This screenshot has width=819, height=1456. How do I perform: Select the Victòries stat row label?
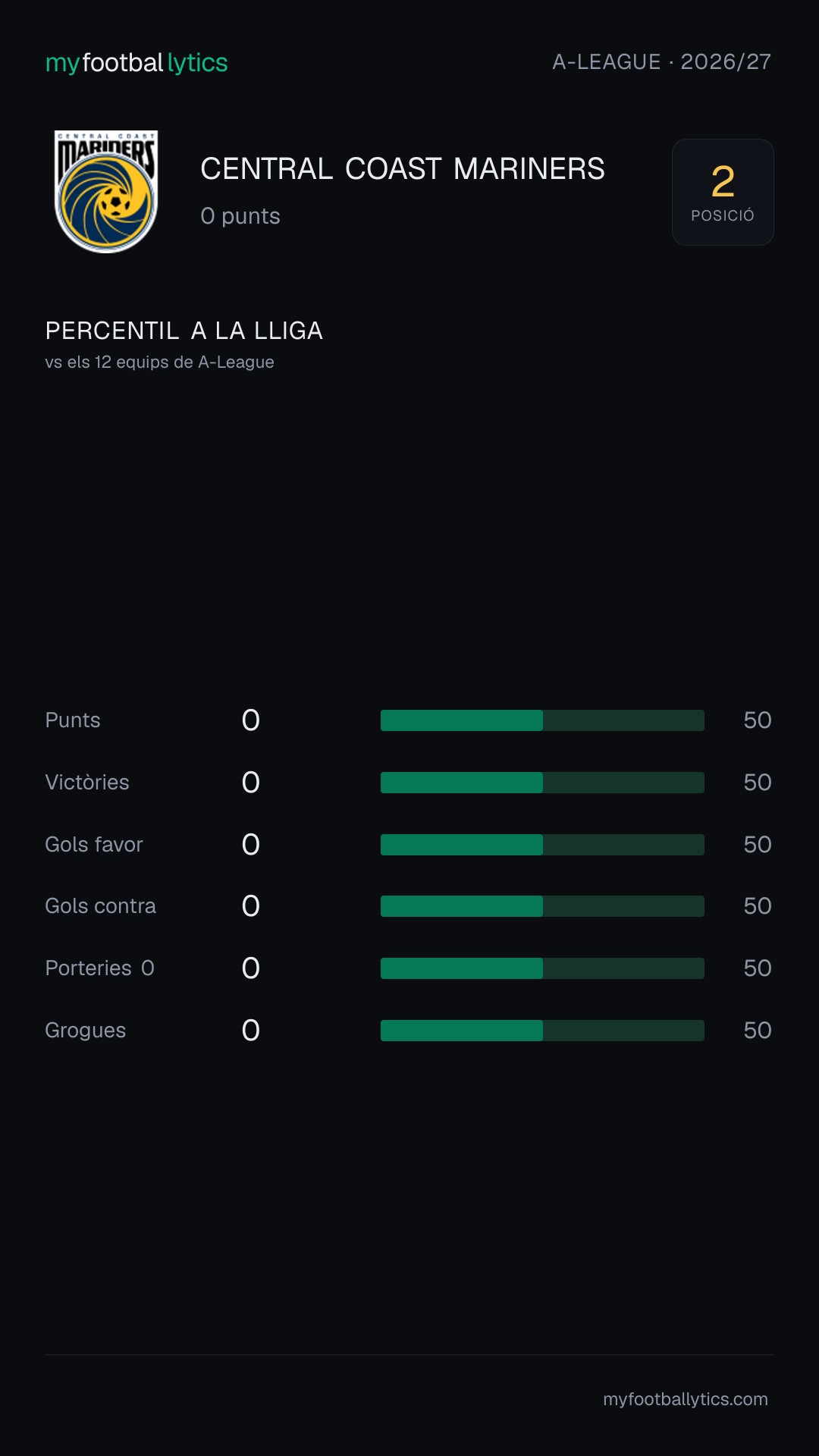point(87,783)
